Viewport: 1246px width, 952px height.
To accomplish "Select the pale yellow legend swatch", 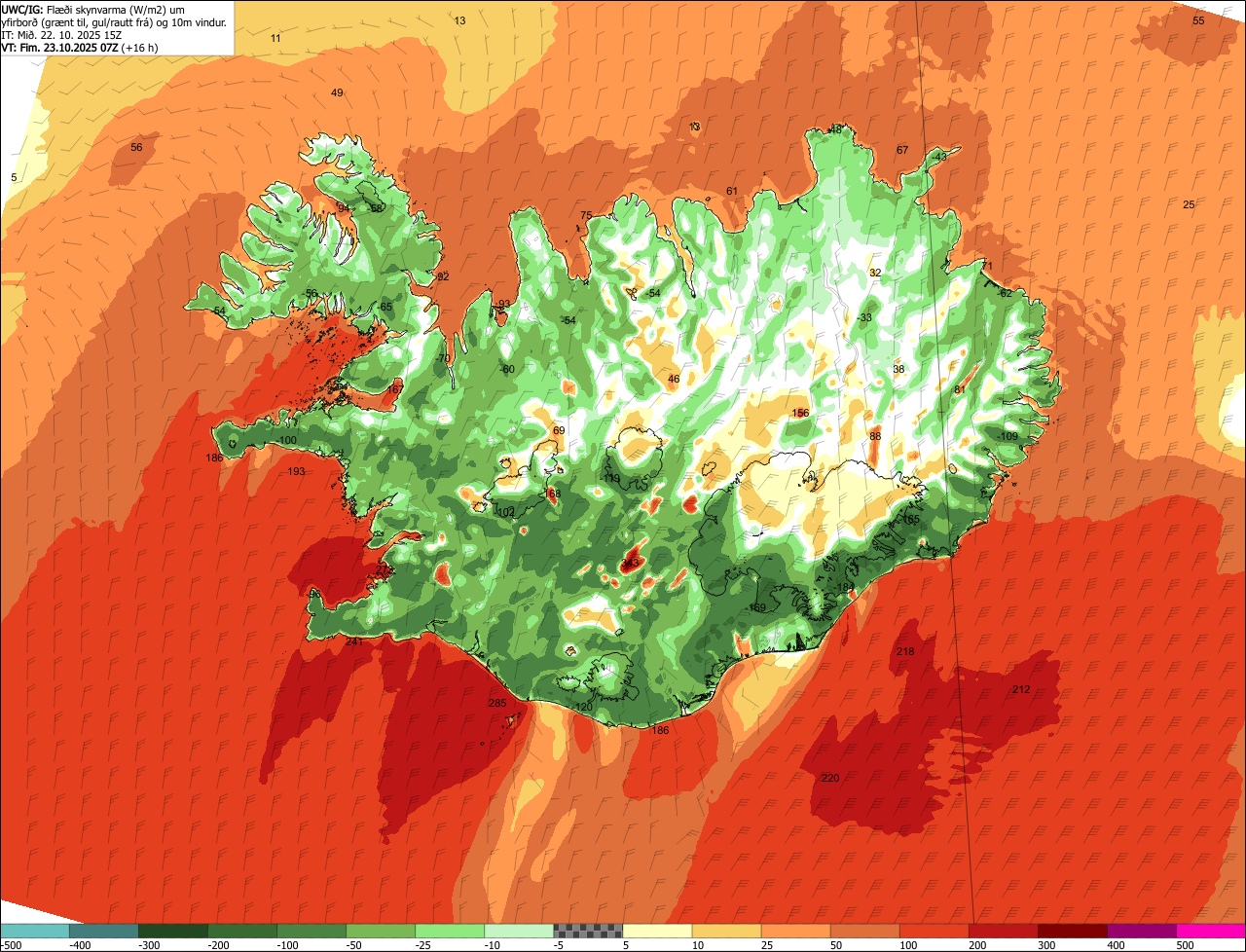I will (x=656, y=930).
